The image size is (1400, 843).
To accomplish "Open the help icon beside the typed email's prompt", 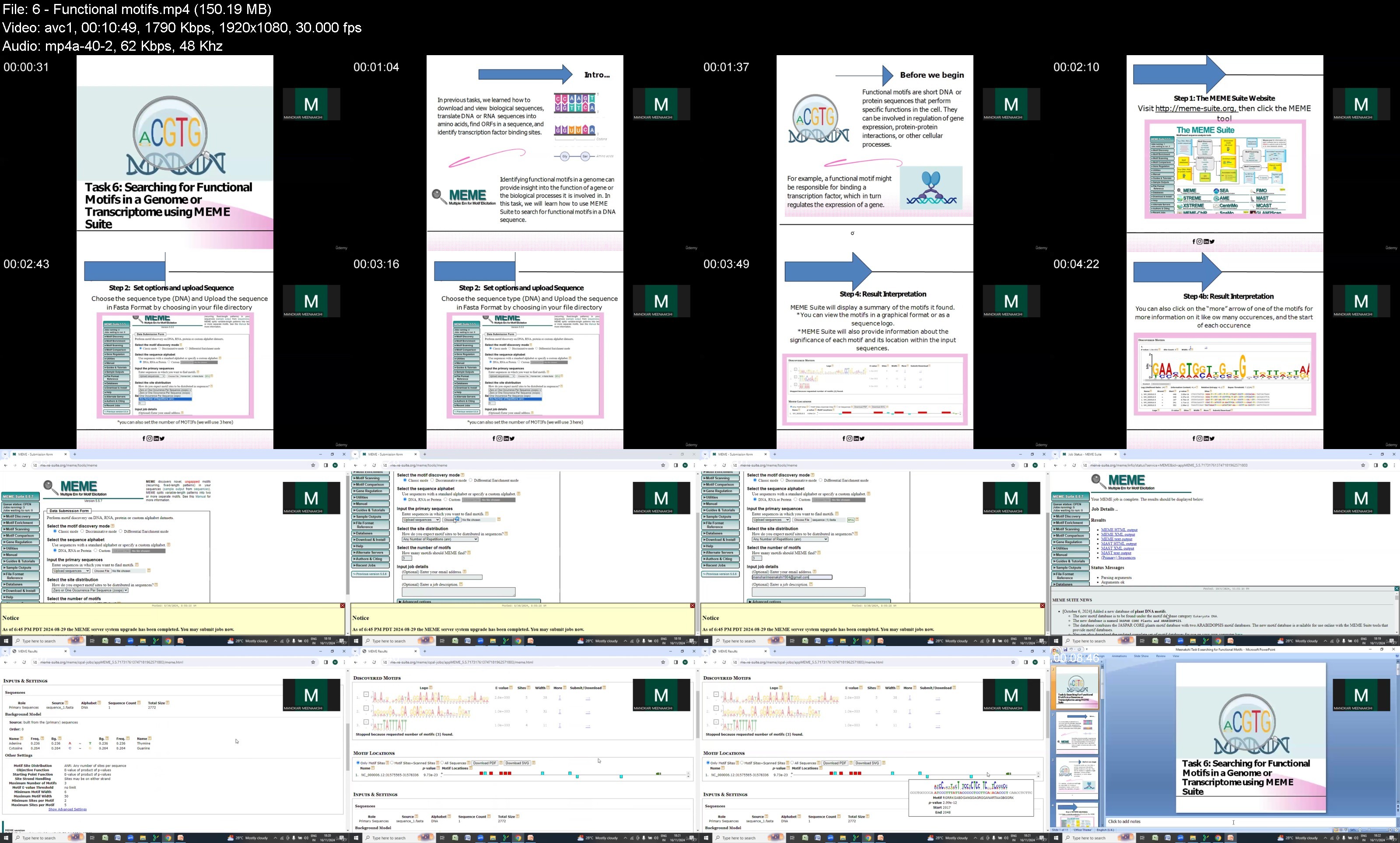I will (815, 572).
